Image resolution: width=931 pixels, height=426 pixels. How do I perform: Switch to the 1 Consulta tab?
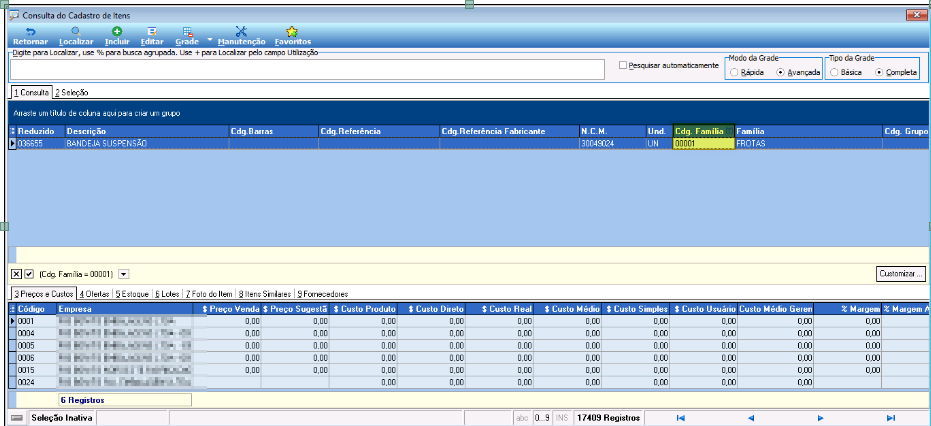(31, 93)
